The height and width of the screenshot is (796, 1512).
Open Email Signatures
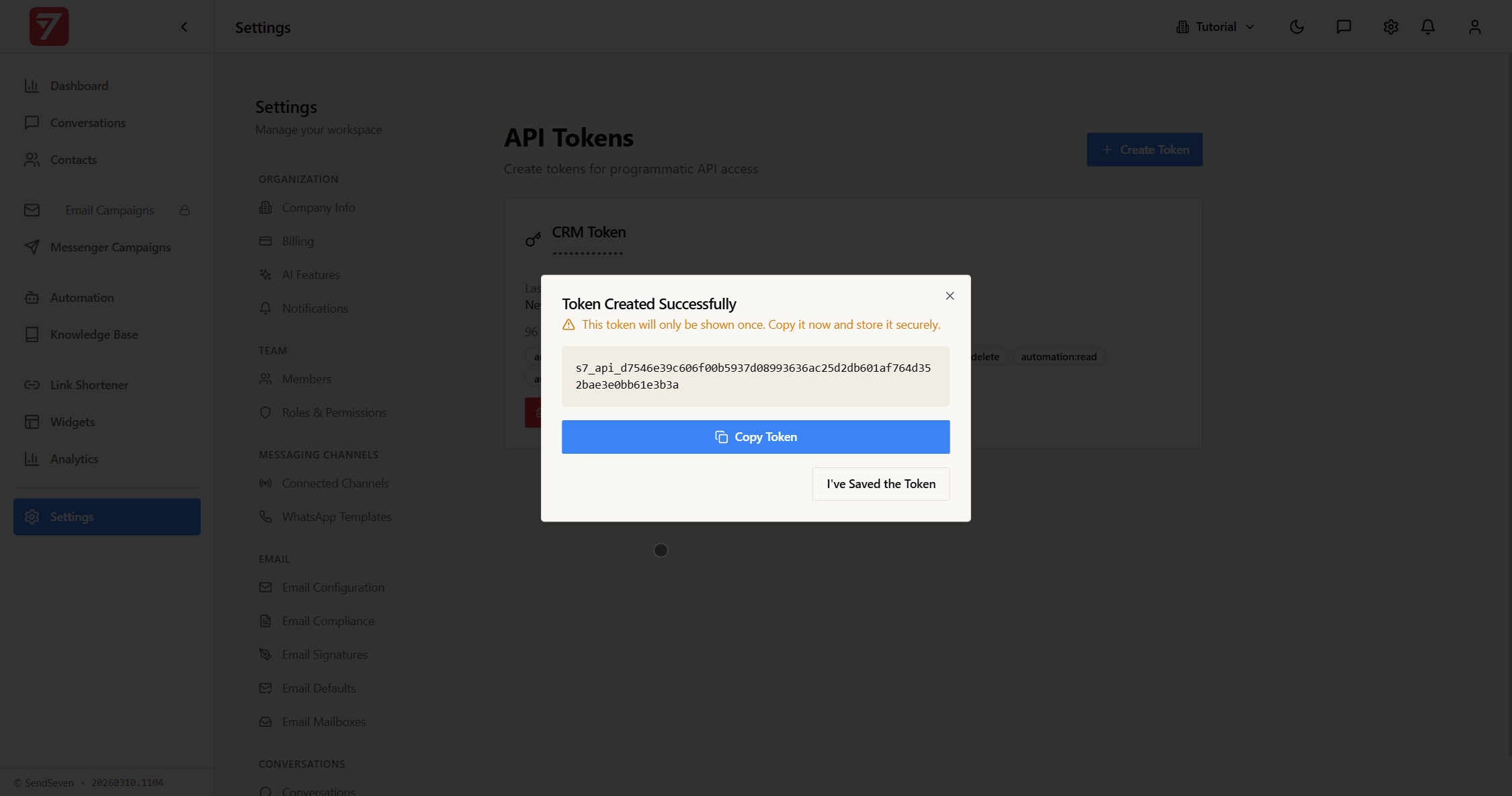(343, 655)
